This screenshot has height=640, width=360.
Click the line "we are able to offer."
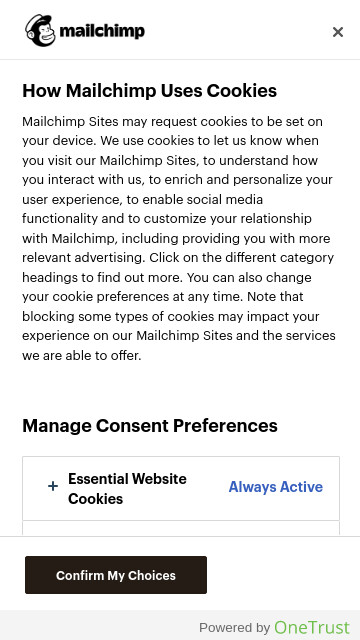(82, 356)
